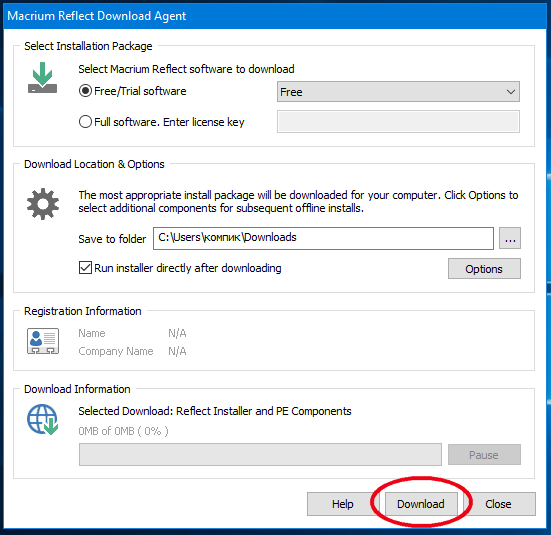551x535 pixels.
Task: Open the Free edition dropdown
Action: coord(398,92)
